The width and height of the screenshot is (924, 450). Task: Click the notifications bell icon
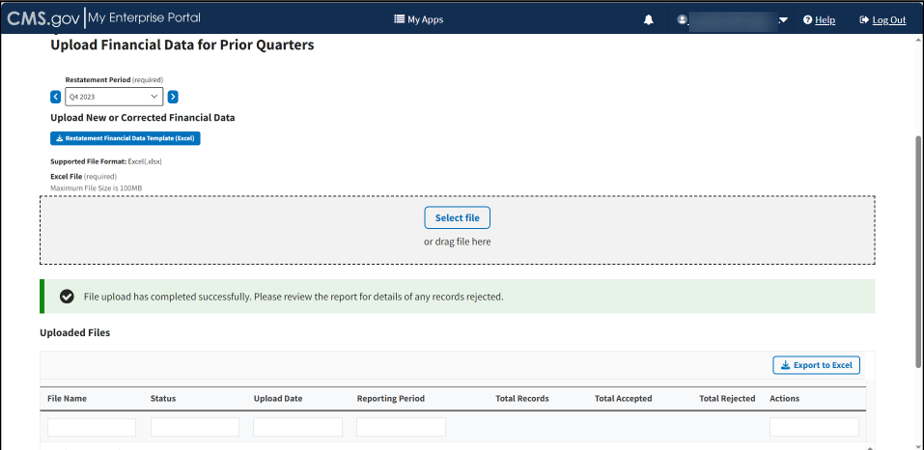(648, 20)
